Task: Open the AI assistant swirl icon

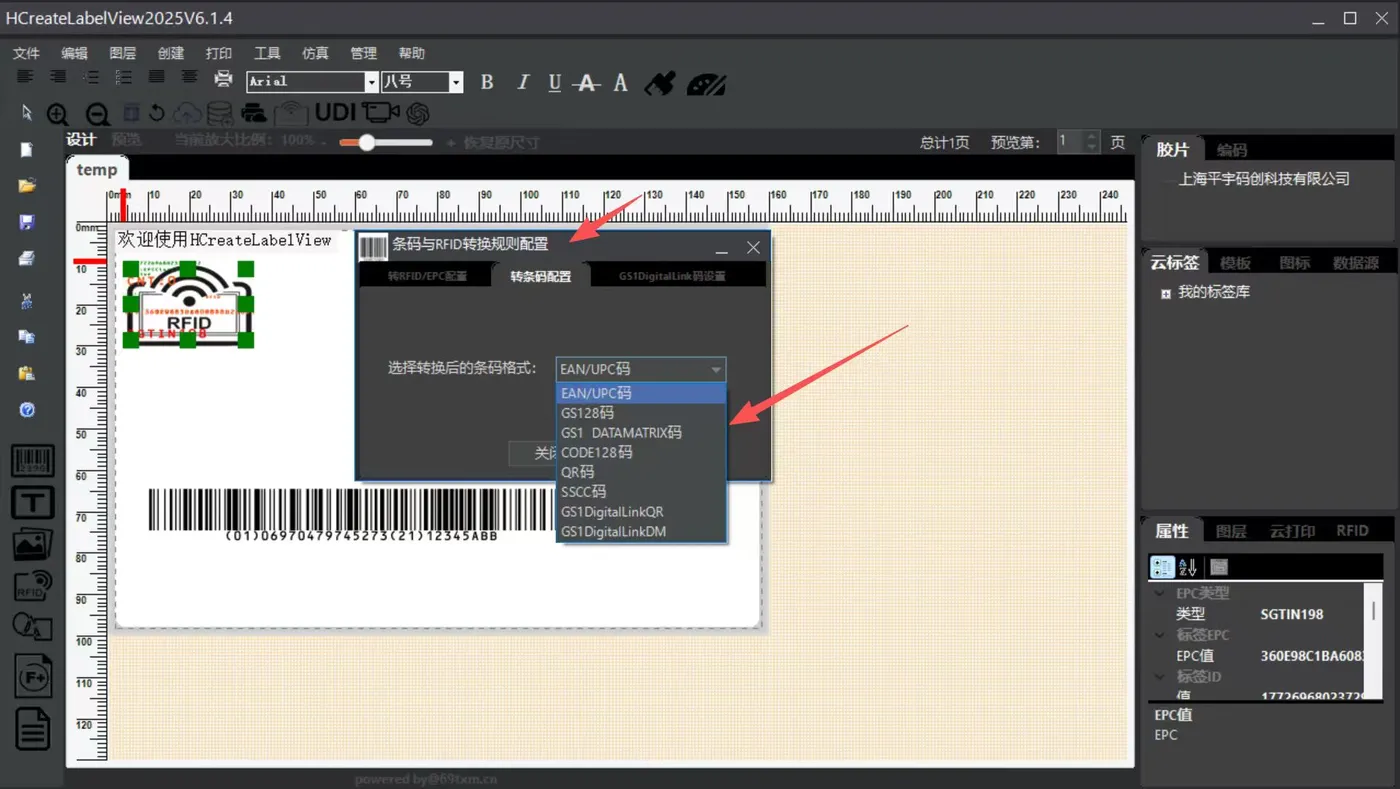Action: [x=418, y=113]
